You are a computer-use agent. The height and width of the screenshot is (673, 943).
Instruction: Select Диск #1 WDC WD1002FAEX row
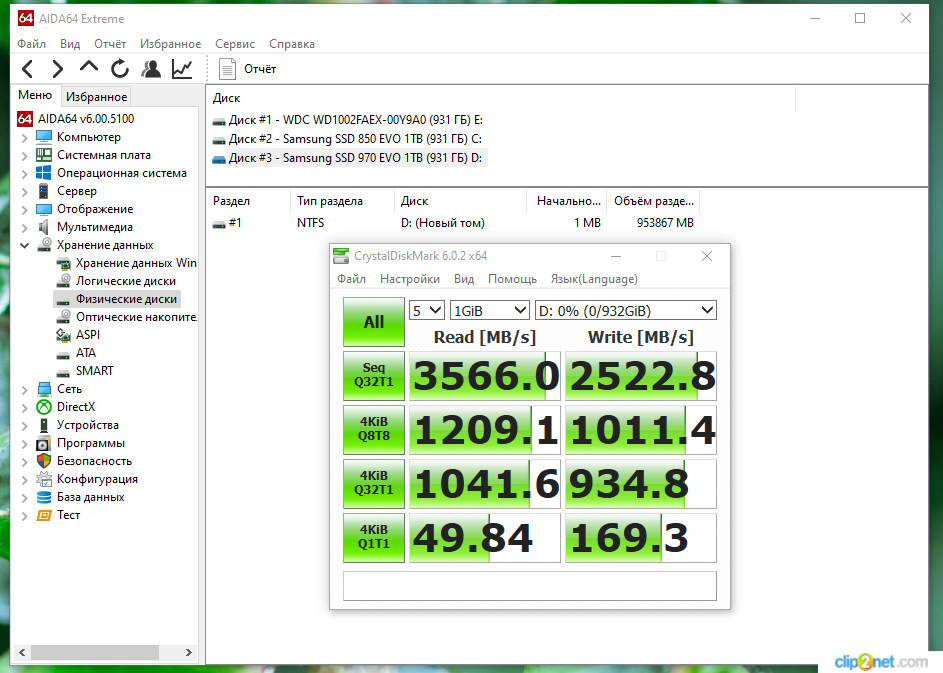click(348, 120)
